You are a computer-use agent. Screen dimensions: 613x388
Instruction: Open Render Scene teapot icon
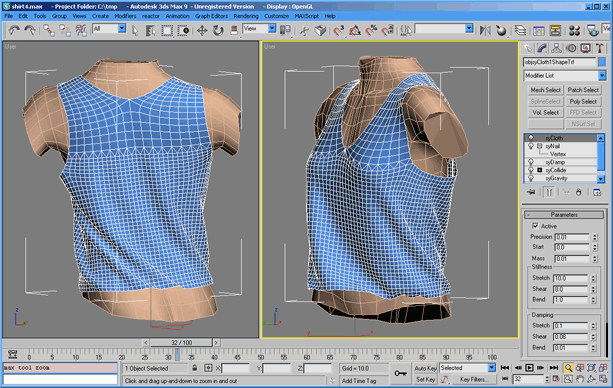click(593, 30)
